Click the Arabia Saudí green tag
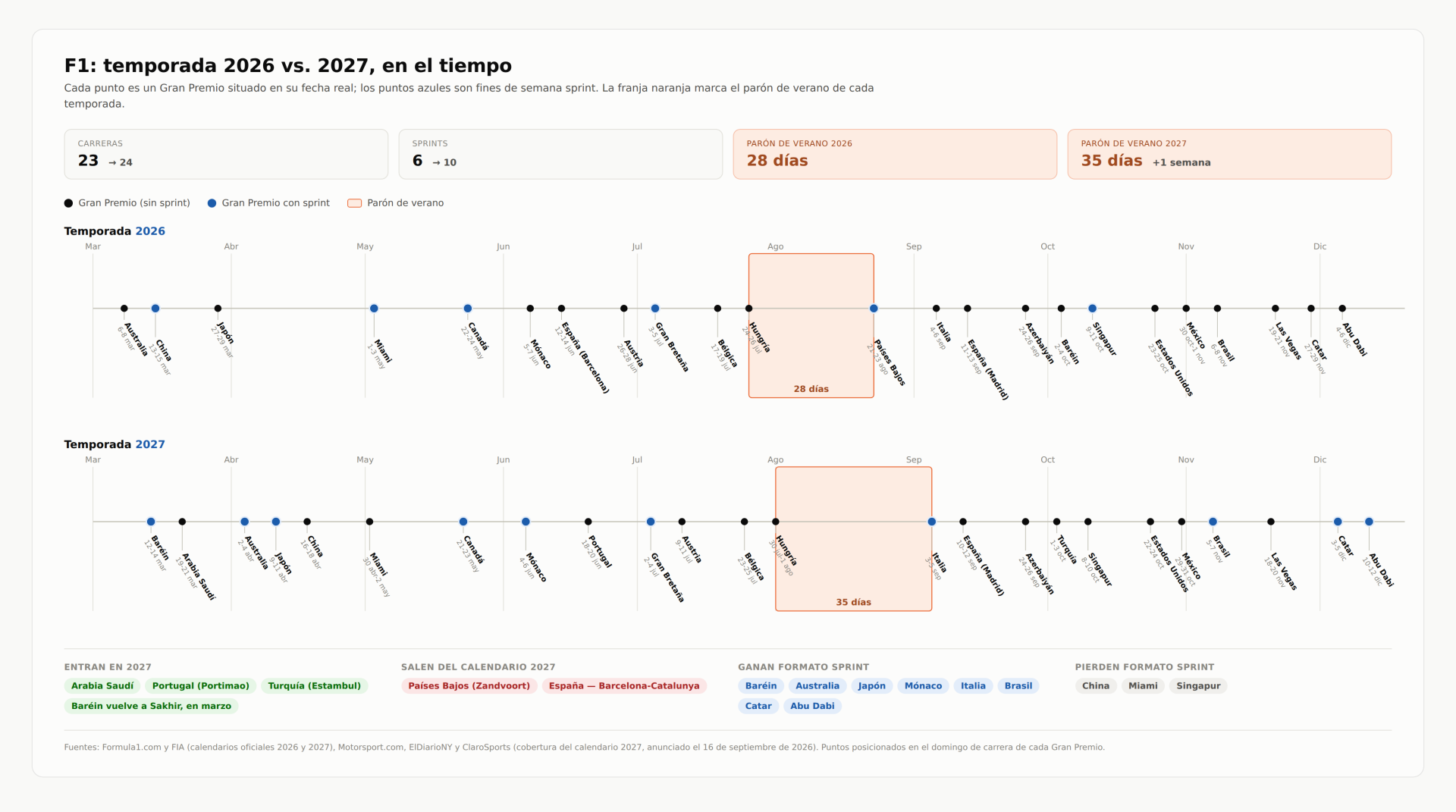Screen dimensions: 1456x812 [x=102, y=686]
